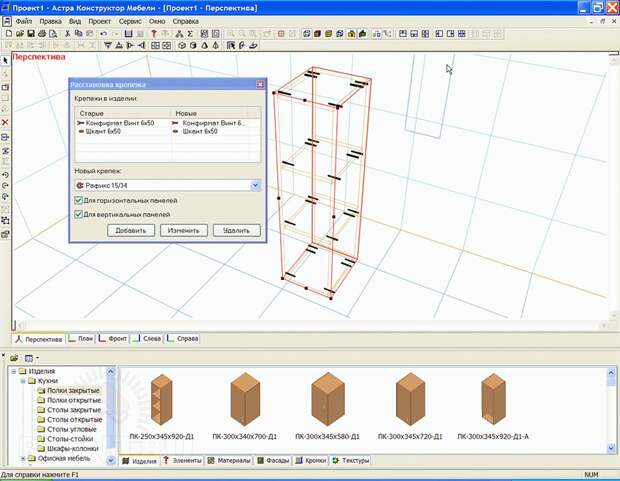Click the red X delete tool
This screenshot has width=620, height=481.
[5, 122]
